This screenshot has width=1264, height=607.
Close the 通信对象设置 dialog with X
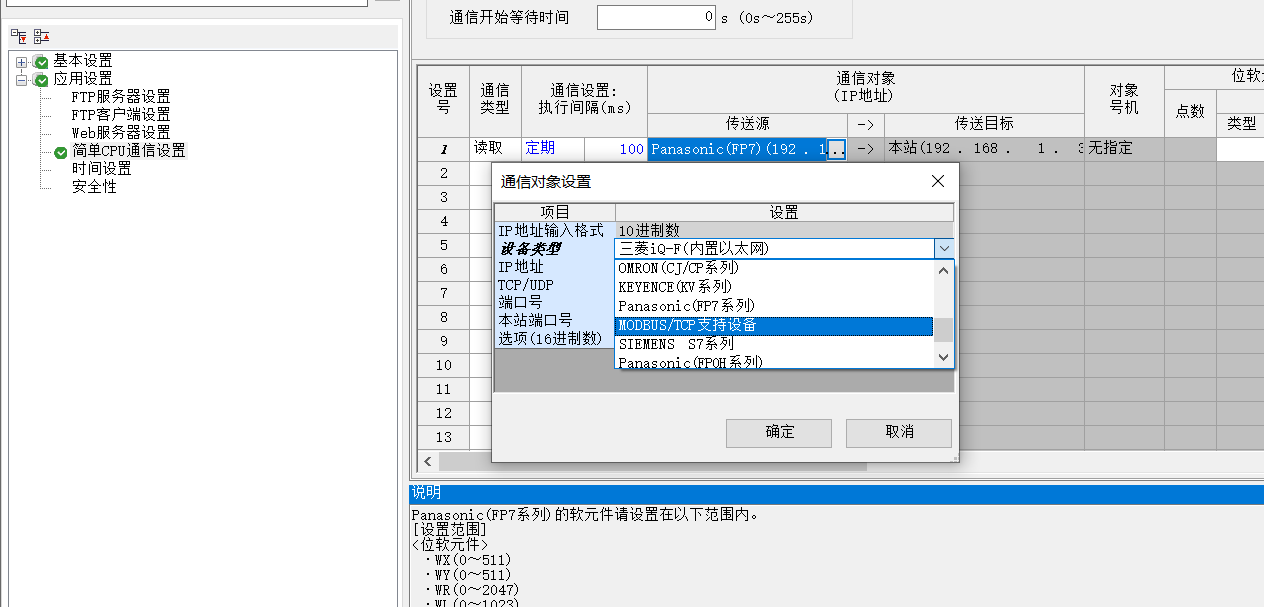click(937, 181)
